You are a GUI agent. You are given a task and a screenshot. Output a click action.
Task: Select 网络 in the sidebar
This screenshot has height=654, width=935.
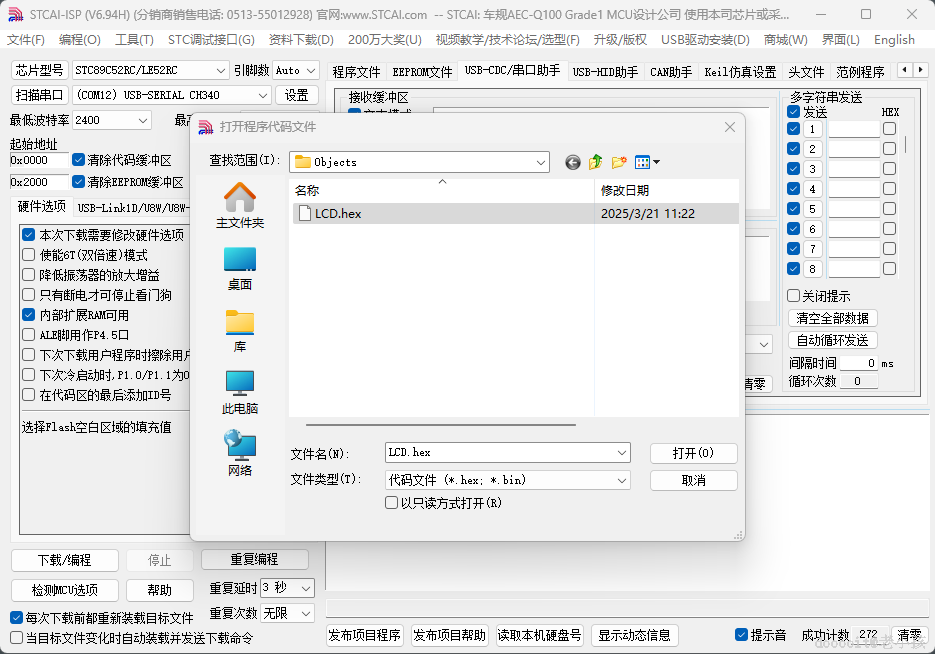[x=239, y=452]
